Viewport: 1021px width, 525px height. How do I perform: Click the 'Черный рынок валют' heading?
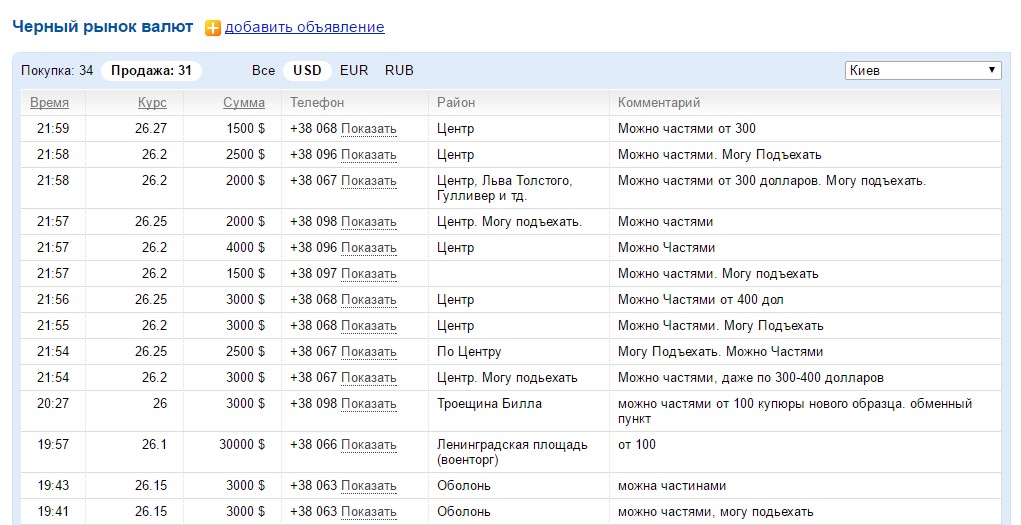[x=102, y=27]
